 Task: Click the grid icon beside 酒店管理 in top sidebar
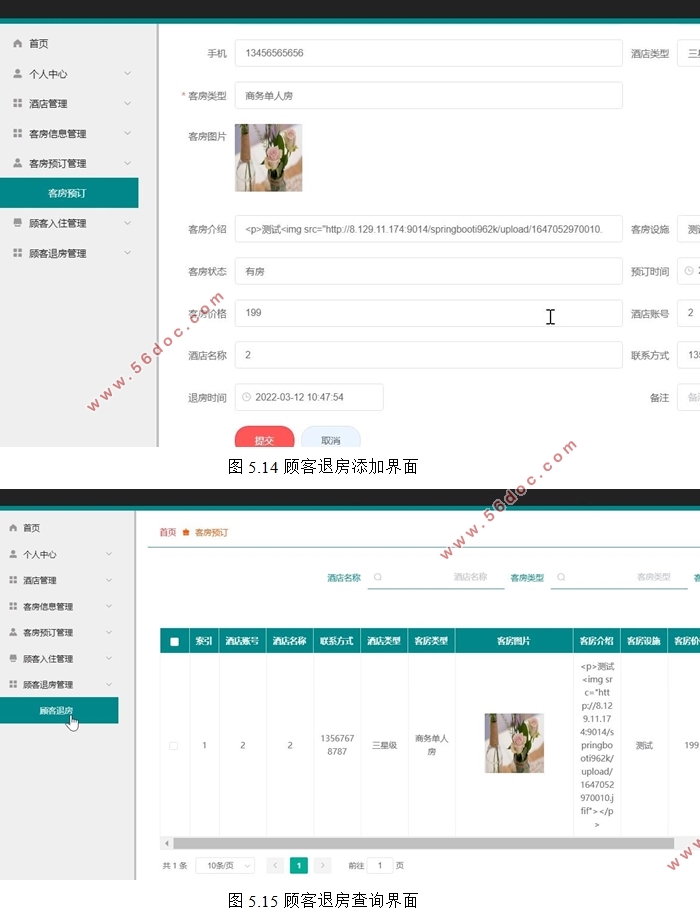(17, 104)
